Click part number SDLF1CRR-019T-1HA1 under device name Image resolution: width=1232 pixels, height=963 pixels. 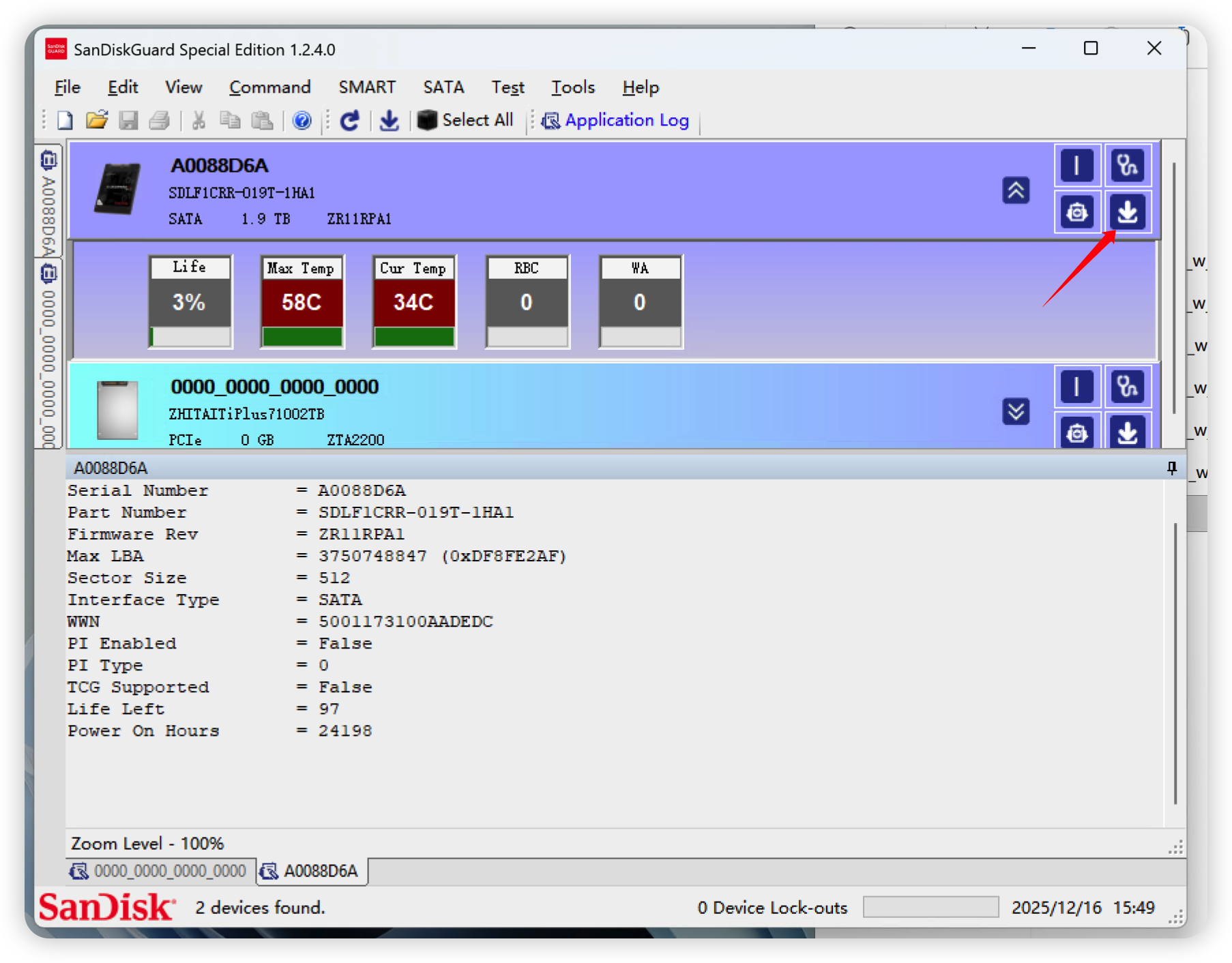241,193
